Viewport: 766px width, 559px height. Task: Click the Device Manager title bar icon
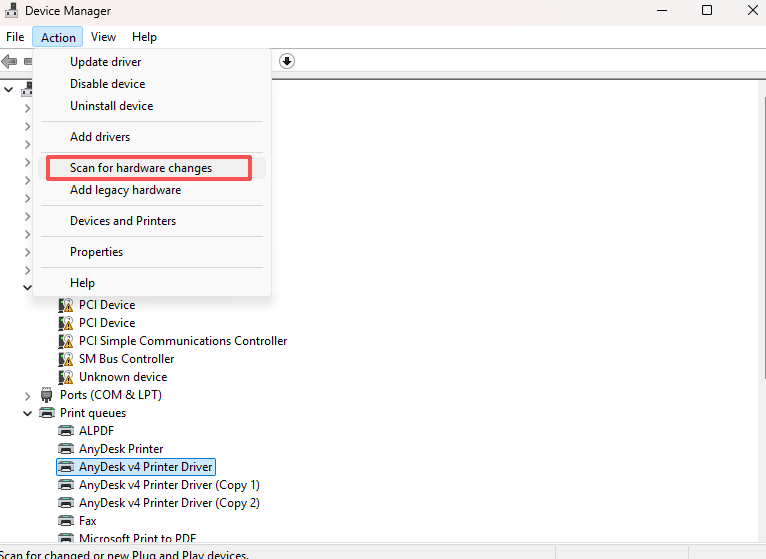tap(11, 10)
